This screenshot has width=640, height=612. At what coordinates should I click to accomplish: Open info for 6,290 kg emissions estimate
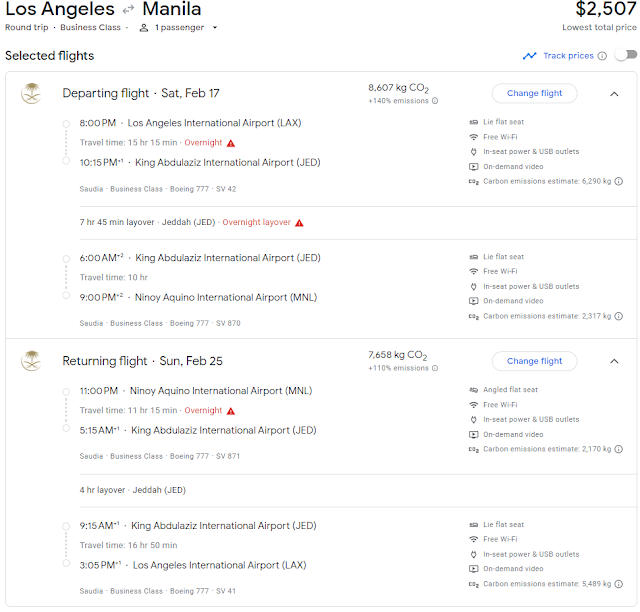coord(619,182)
